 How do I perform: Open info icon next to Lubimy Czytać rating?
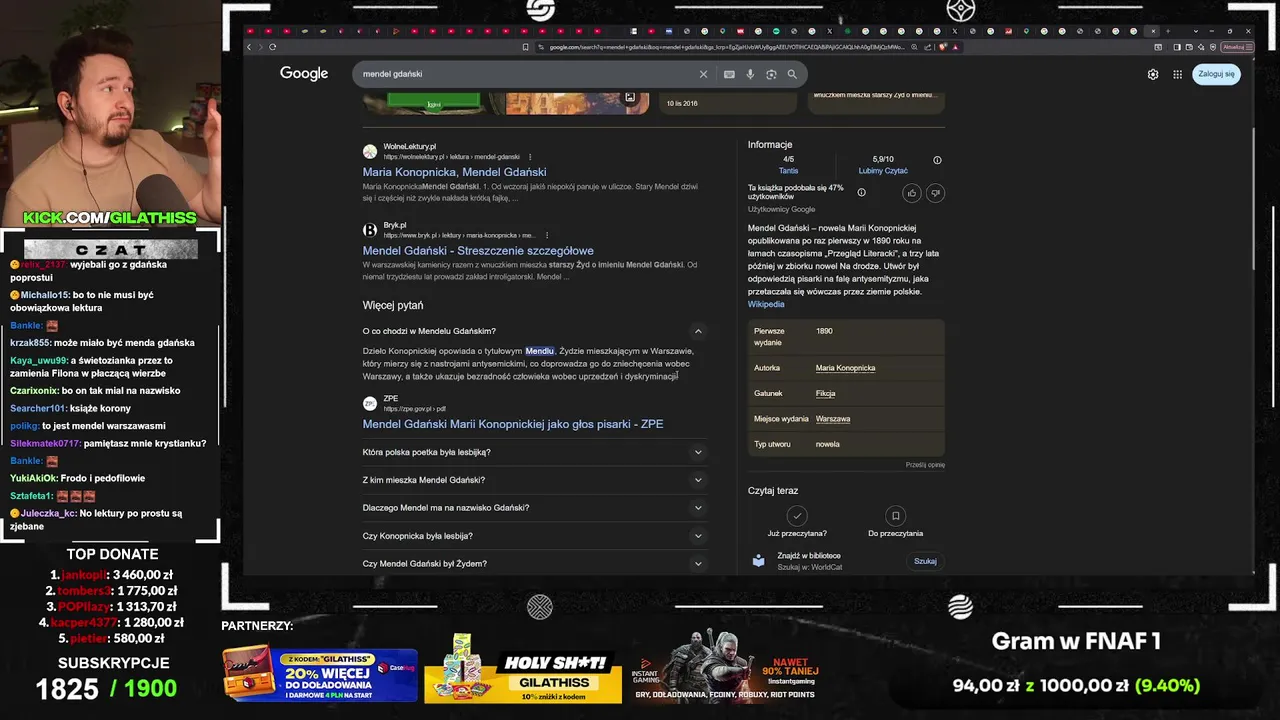tap(937, 160)
